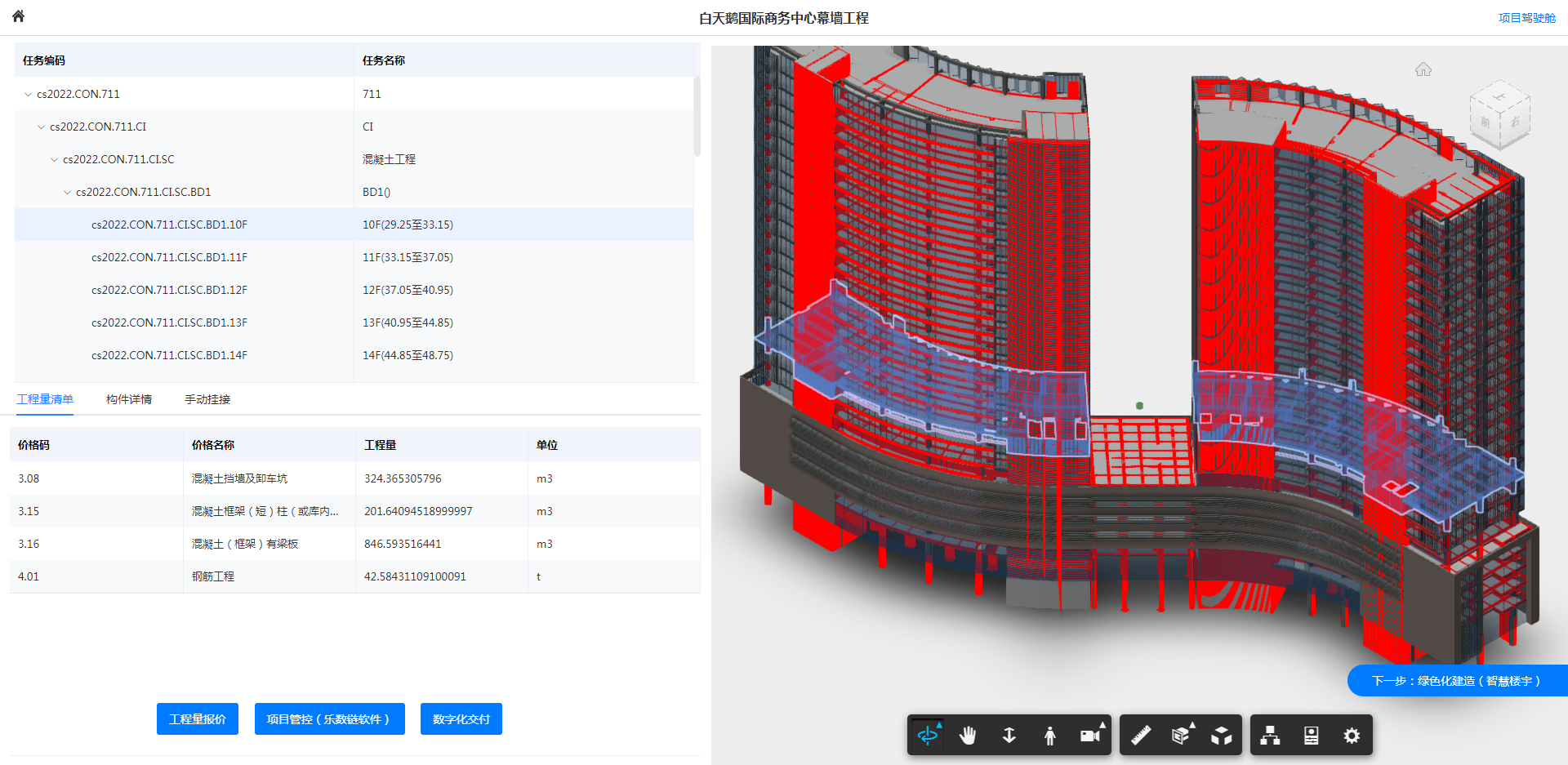Click 混凝土挡墙及卸车坑 price name
1568x765 pixels.
pyautogui.click(x=239, y=478)
